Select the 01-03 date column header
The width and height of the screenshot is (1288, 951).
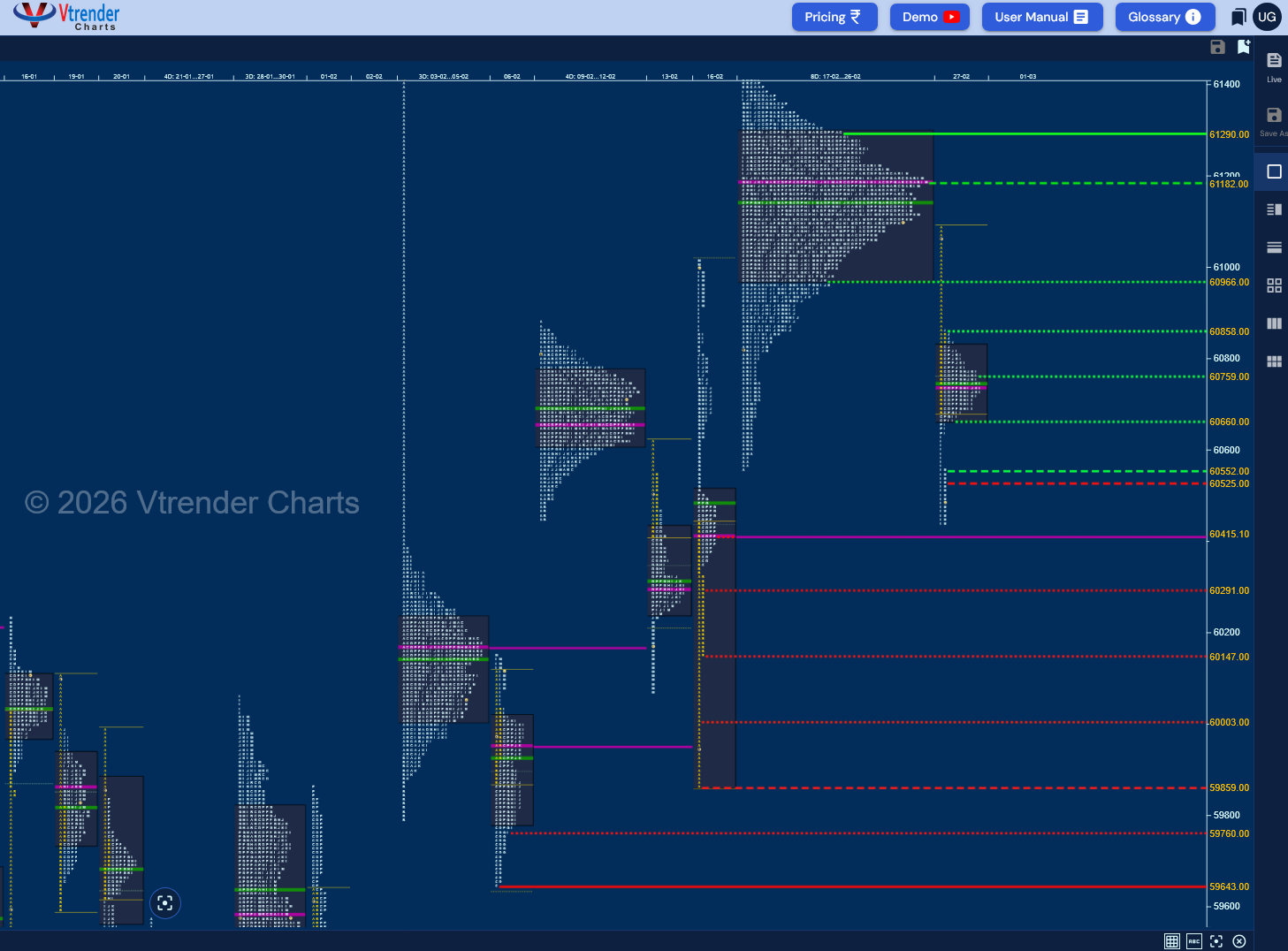tap(1027, 77)
